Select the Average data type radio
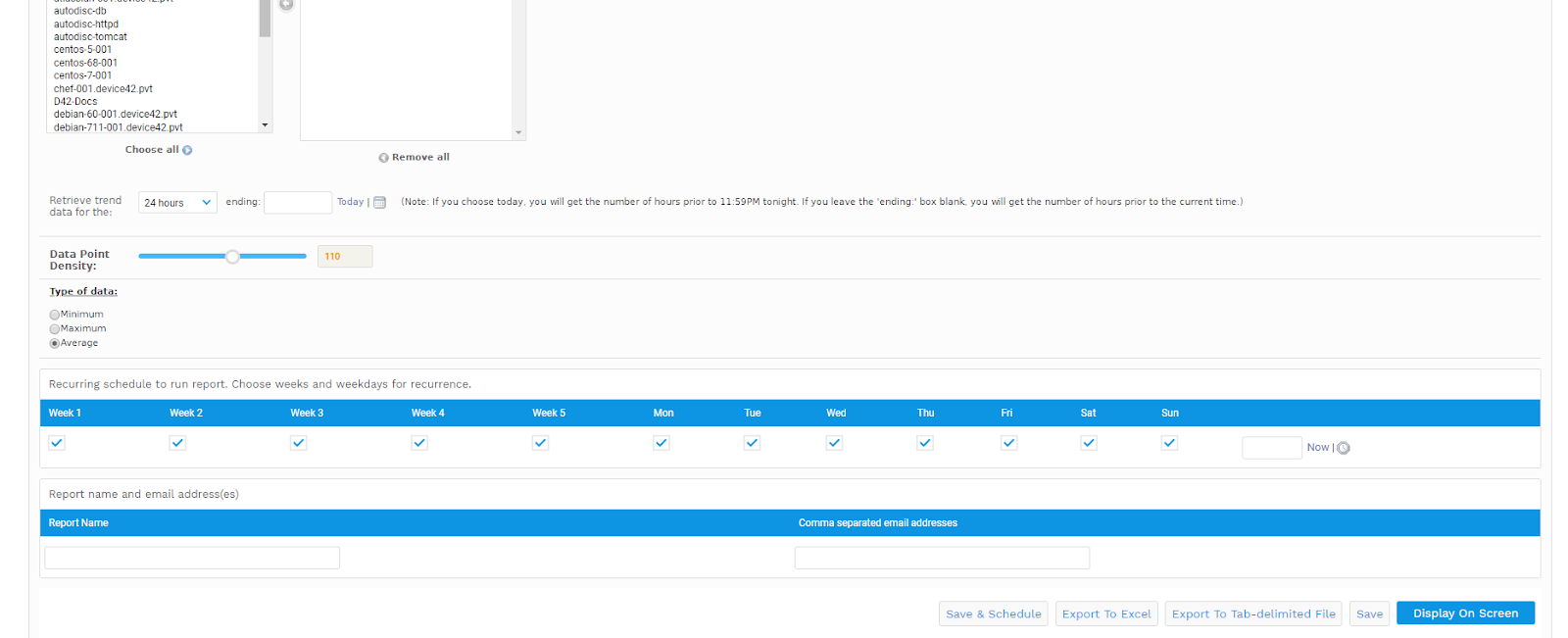 [x=55, y=344]
